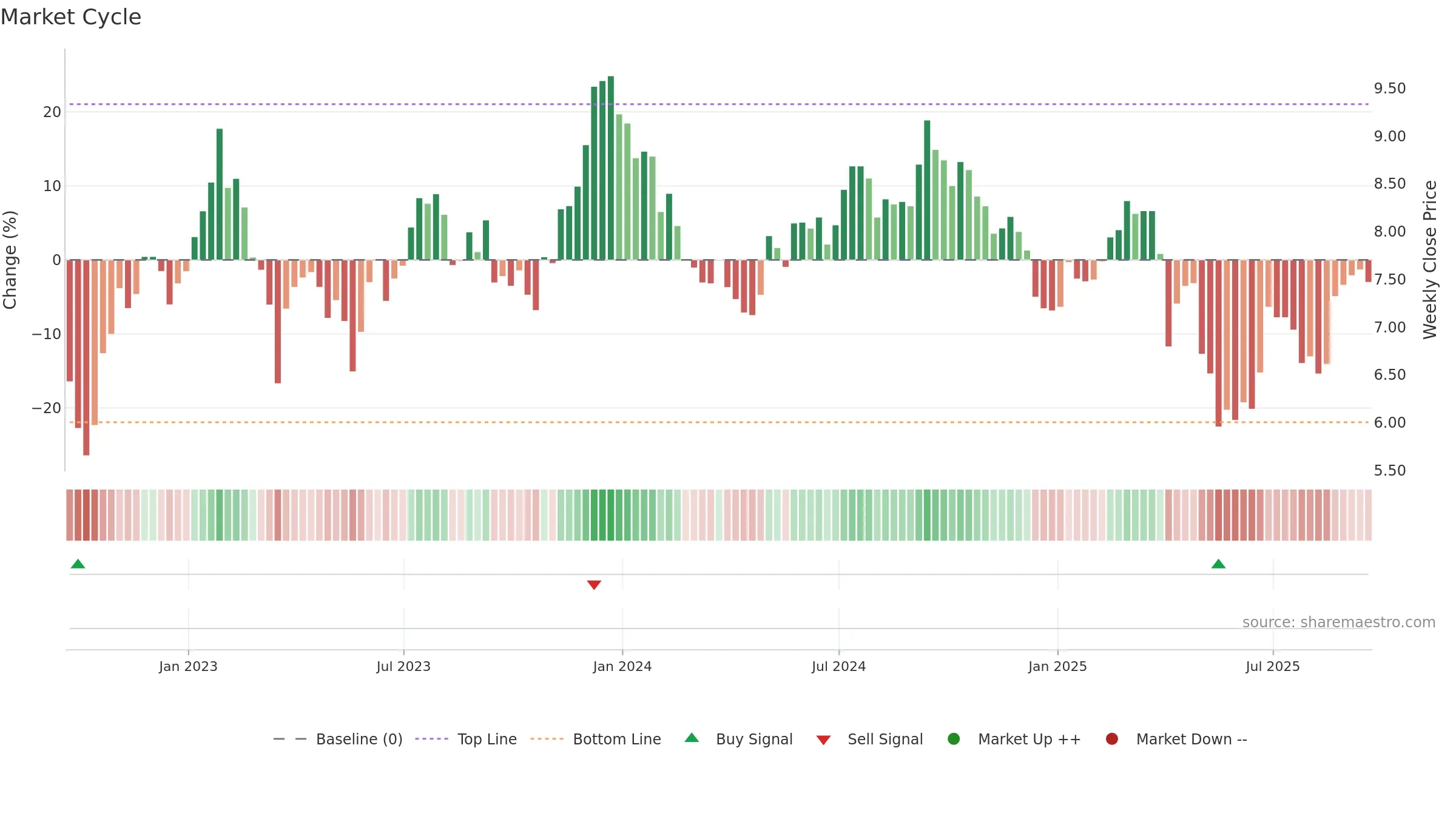Click the Jan 2024 axis label

[x=622, y=666]
